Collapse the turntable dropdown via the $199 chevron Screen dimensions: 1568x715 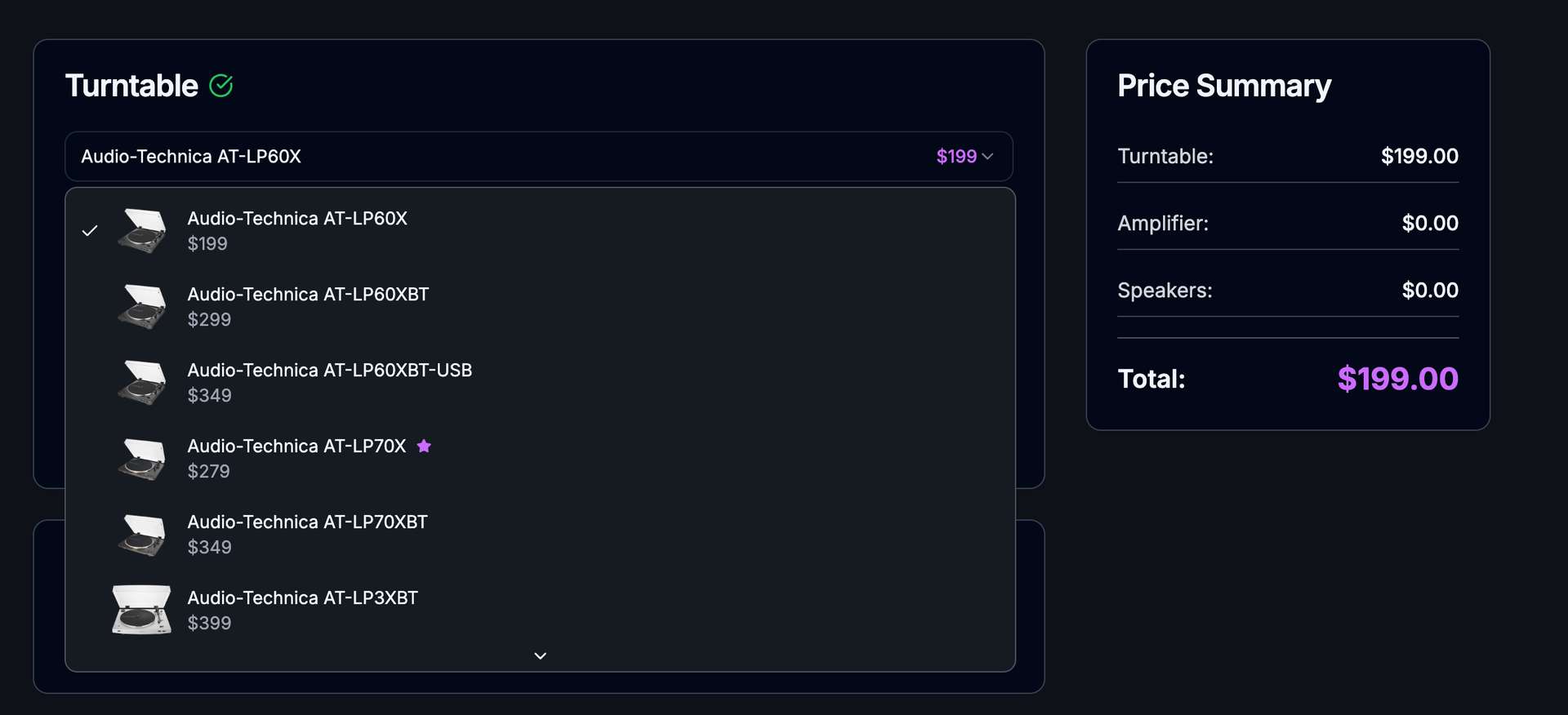coord(989,156)
